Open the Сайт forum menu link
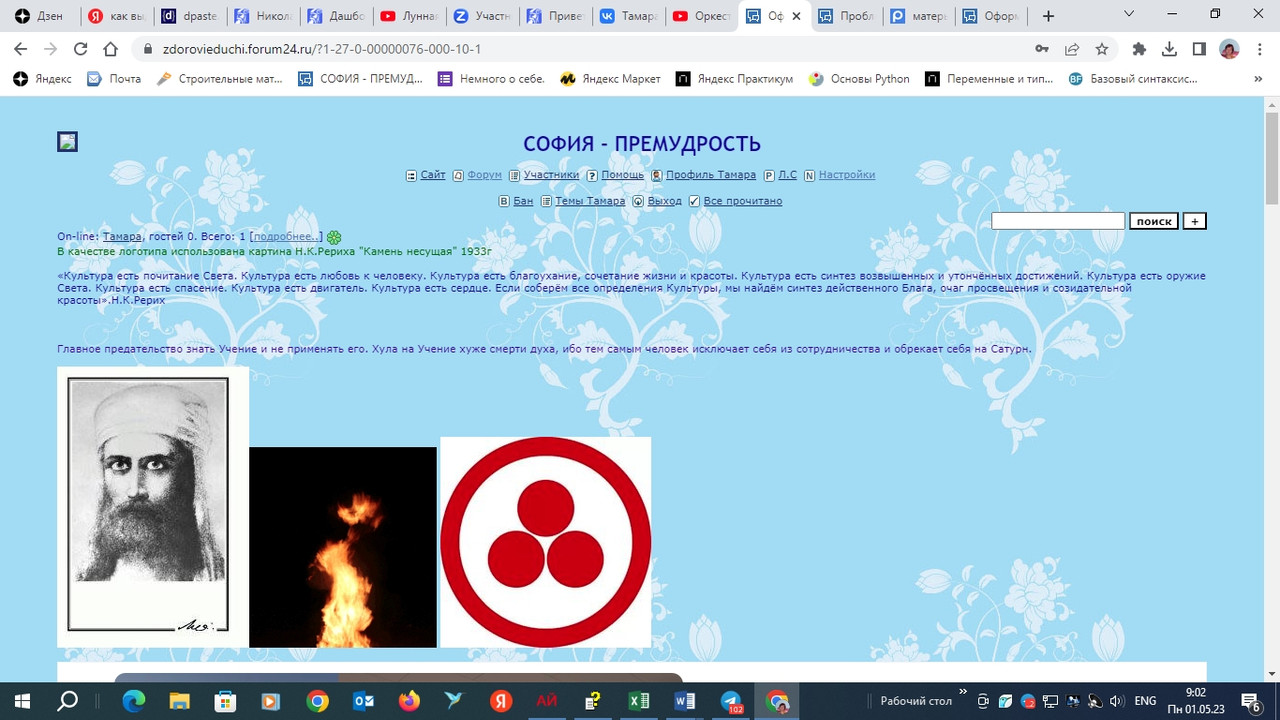The image size is (1280, 720). point(433,175)
